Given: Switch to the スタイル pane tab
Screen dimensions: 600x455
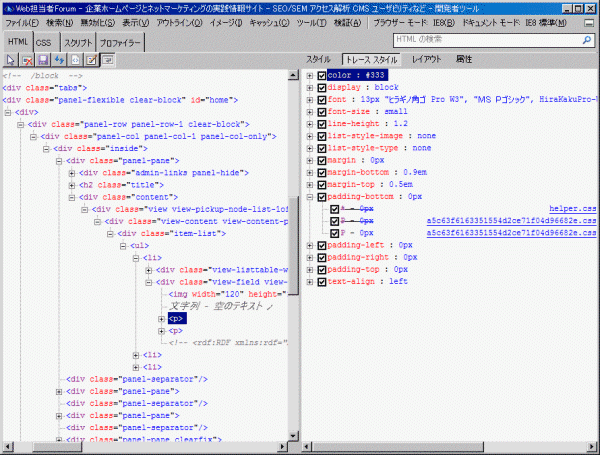Looking at the screenshot, I should click(318, 59).
